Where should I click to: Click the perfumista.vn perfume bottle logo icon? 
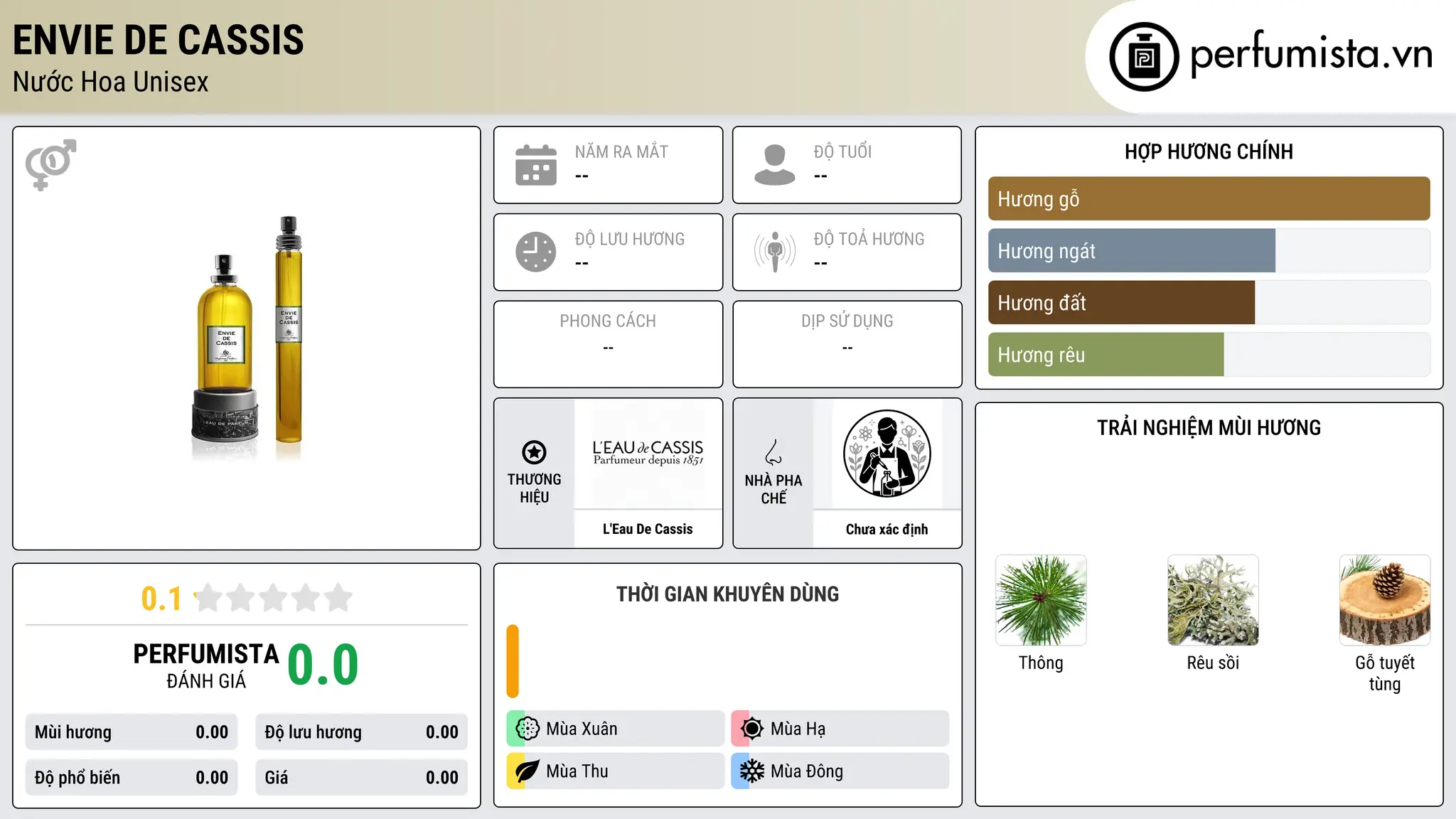[1144, 57]
